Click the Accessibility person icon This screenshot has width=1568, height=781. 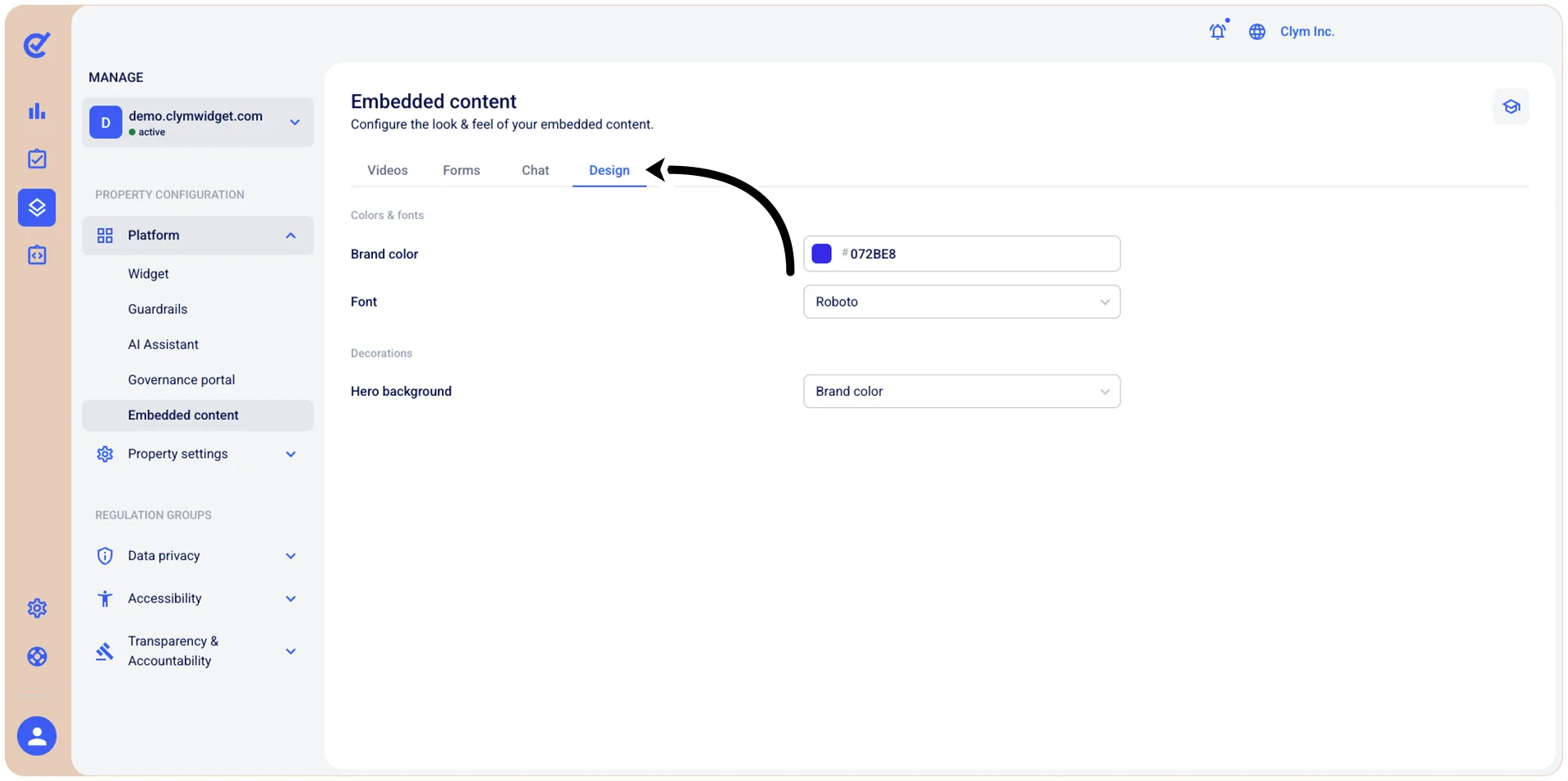[x=105, y=599]
